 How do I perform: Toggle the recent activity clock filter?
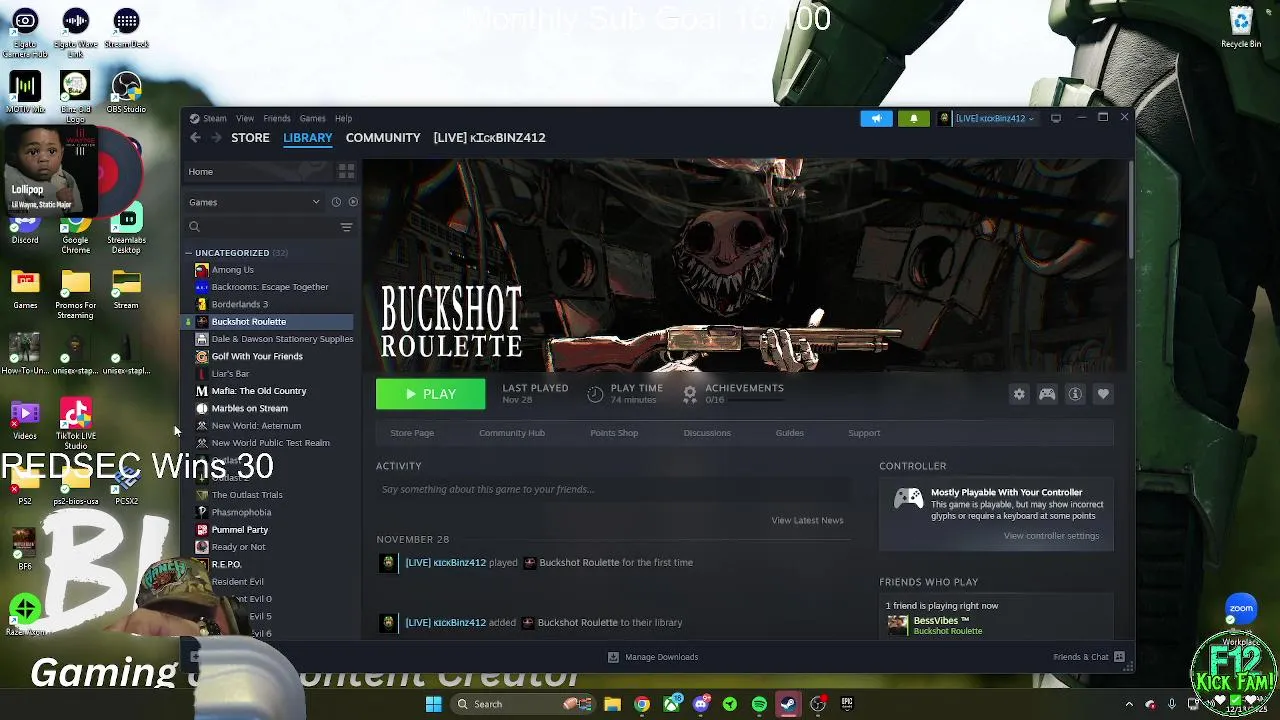point(336,202)
